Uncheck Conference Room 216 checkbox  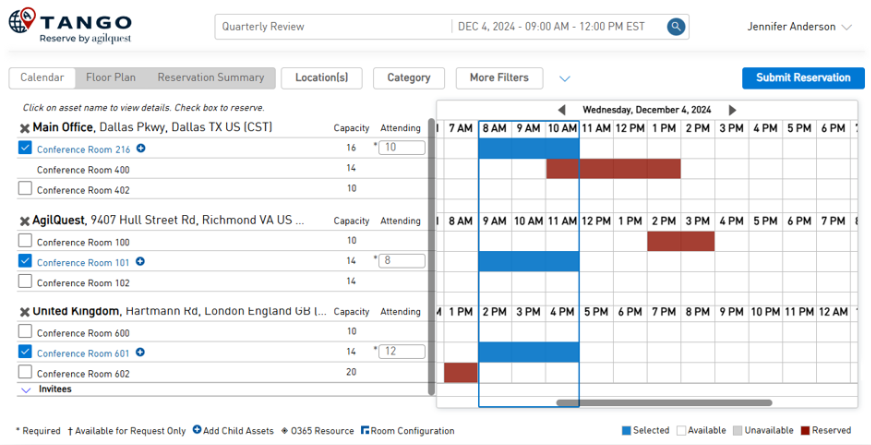pos(25,148)
